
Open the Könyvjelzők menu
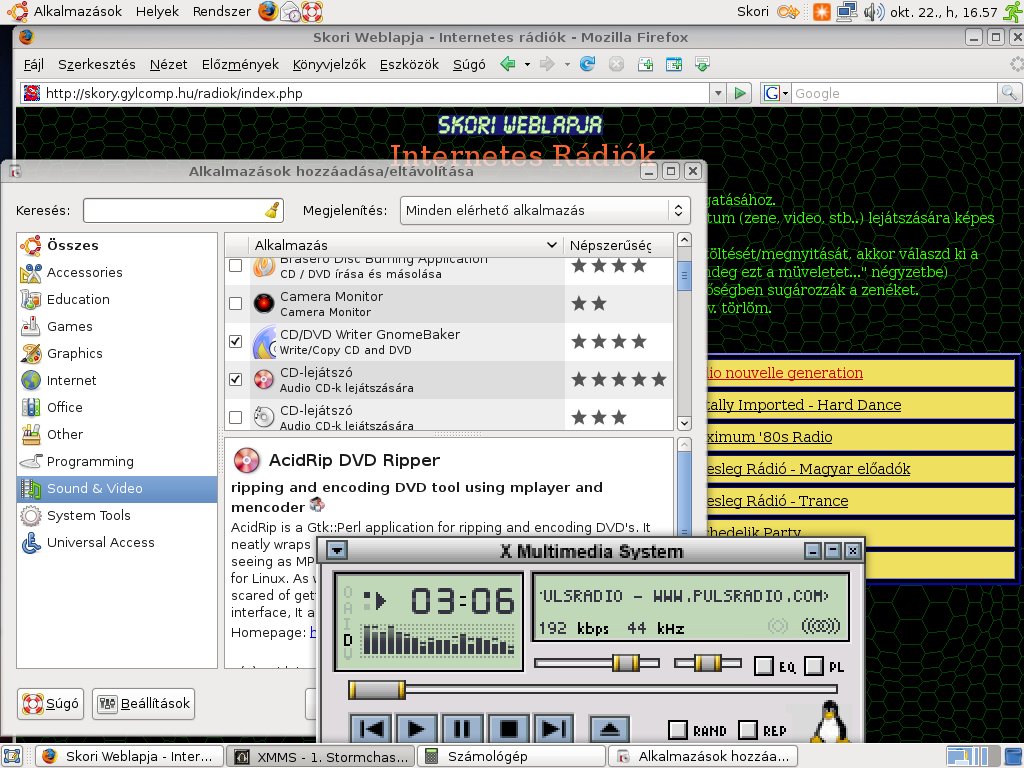pyautogui.click(x=329, y=64)
